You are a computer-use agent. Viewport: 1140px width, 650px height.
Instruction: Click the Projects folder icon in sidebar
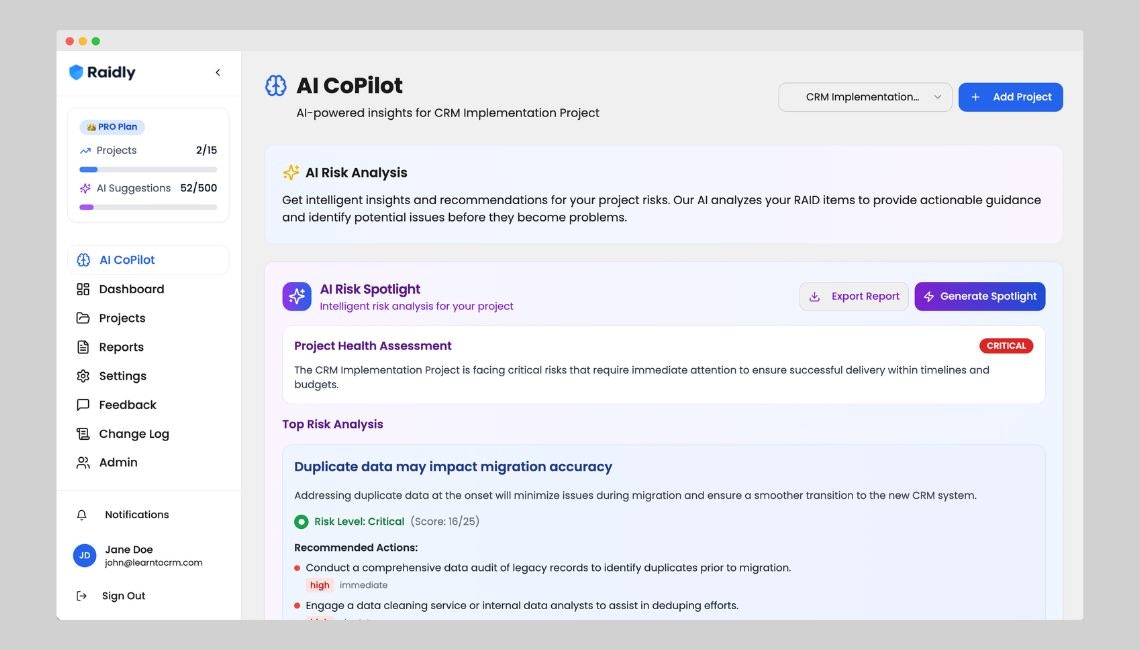pyautogui.click(x=83, y=318)
